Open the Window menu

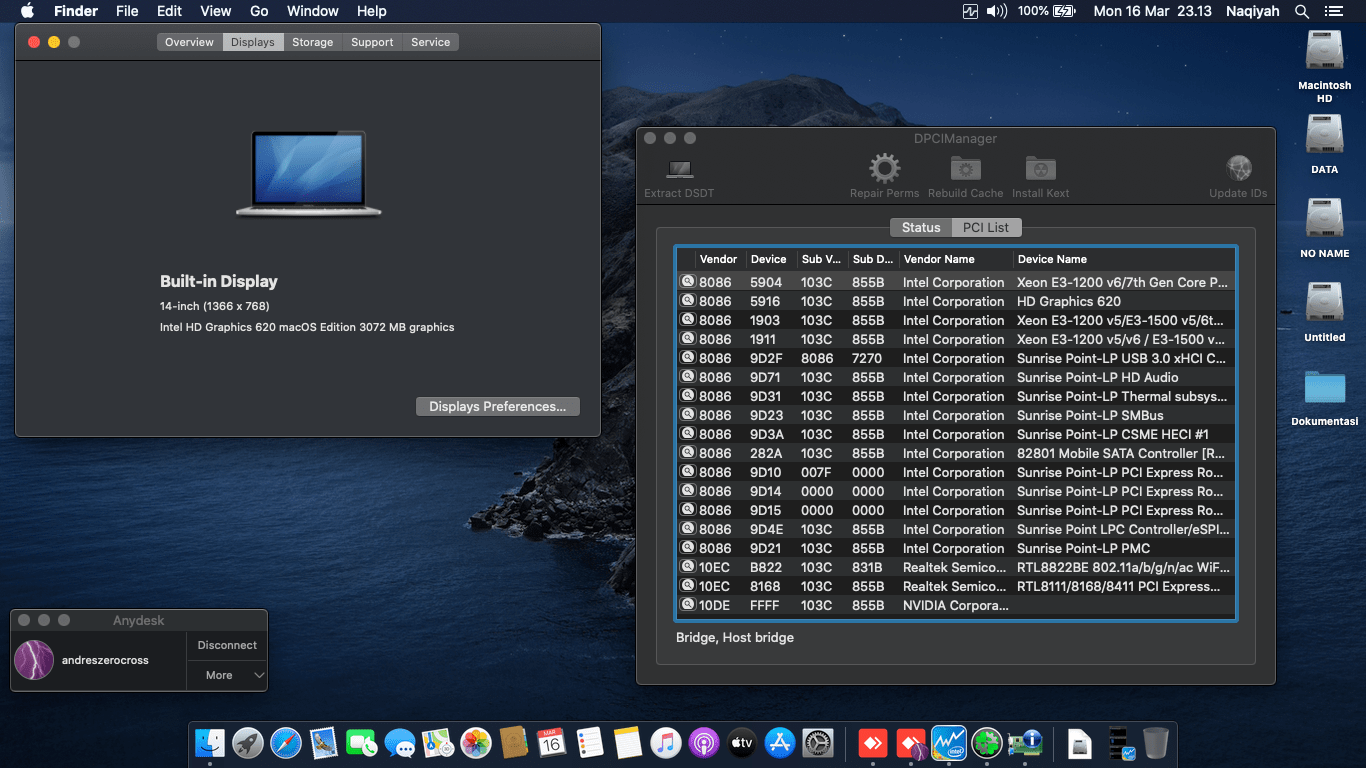(313, 11)
